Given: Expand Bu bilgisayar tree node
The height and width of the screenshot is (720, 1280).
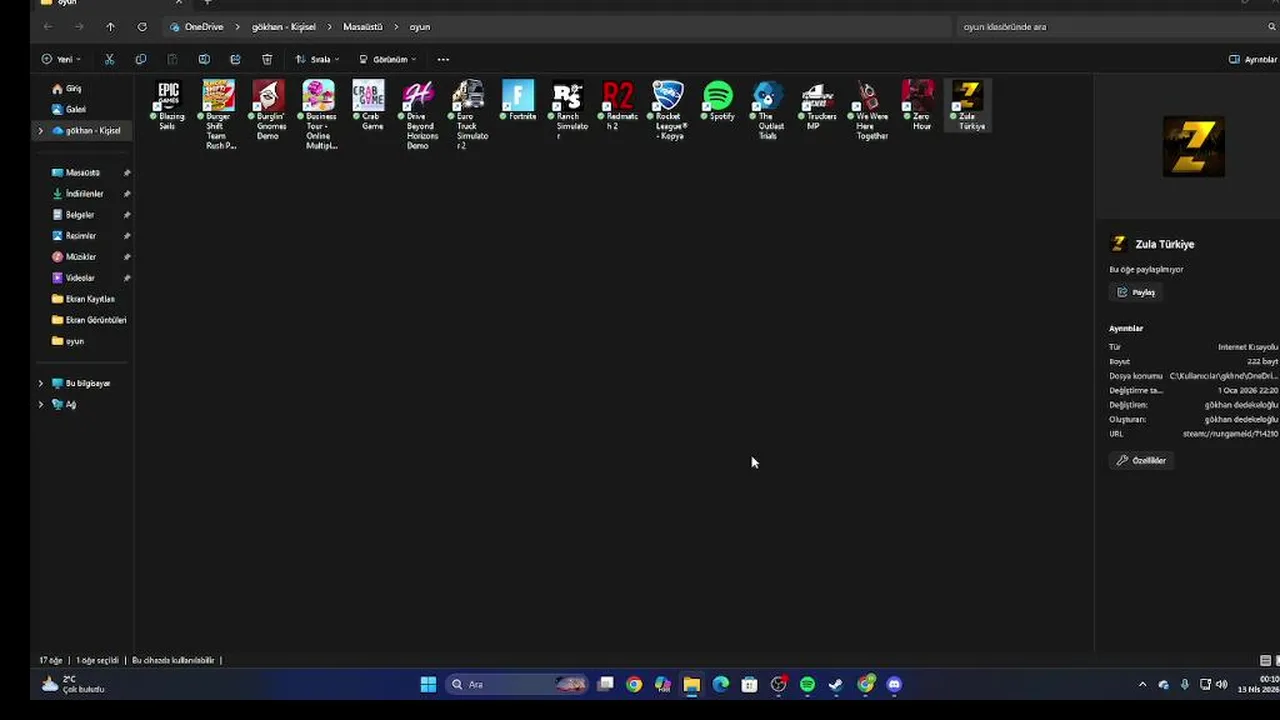Looking at the screenshot, I should click(41, 383).
